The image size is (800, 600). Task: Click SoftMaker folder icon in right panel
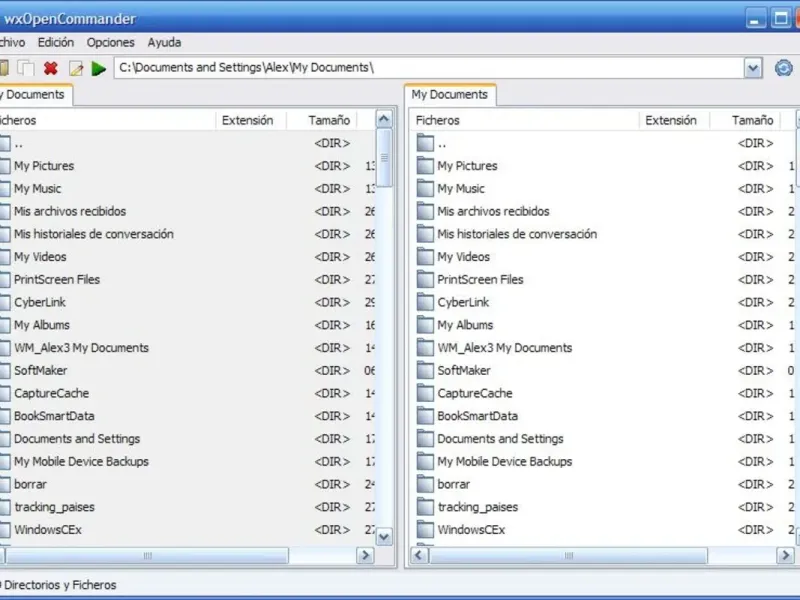point(425,370)
